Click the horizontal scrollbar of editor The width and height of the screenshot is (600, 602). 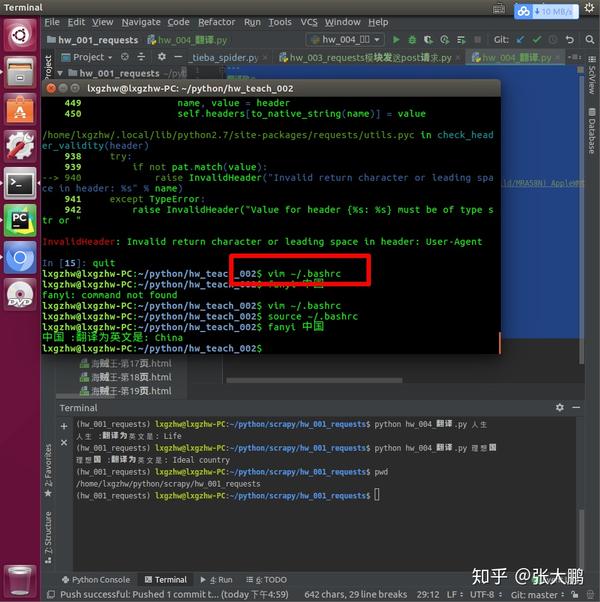point(314,380)
